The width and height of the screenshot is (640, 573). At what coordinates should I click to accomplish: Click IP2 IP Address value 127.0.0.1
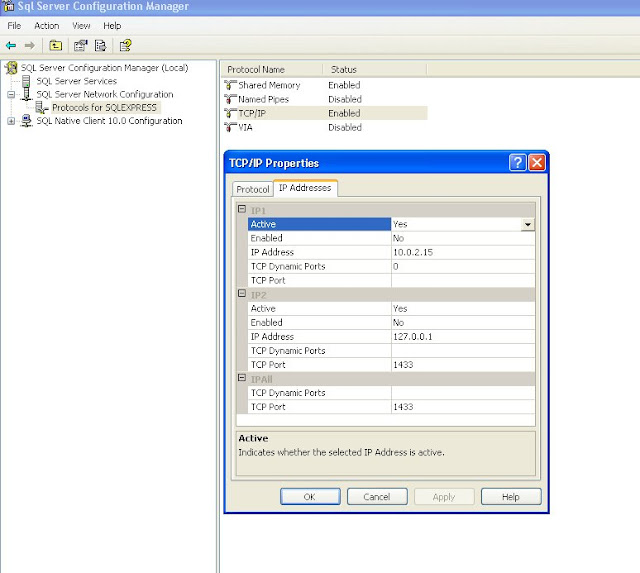pyautogui.click(x=463, y=337)
